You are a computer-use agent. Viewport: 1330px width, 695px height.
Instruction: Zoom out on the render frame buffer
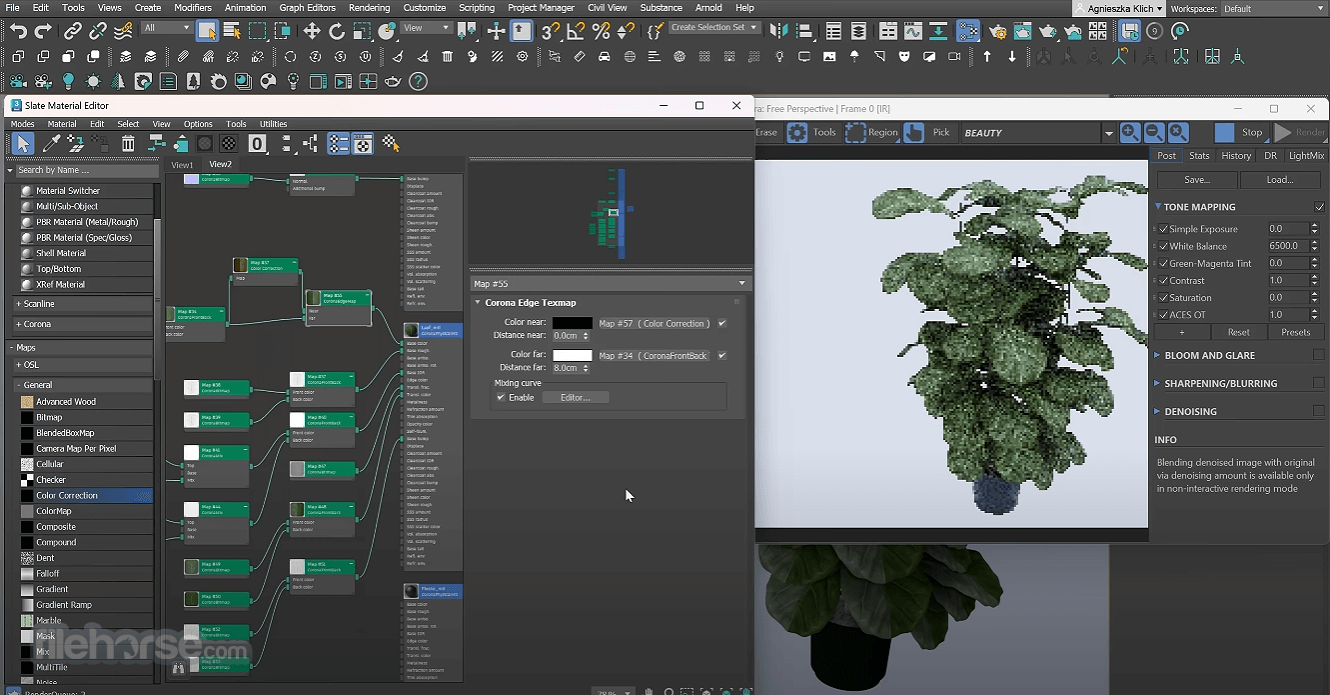pos(1154,132)
